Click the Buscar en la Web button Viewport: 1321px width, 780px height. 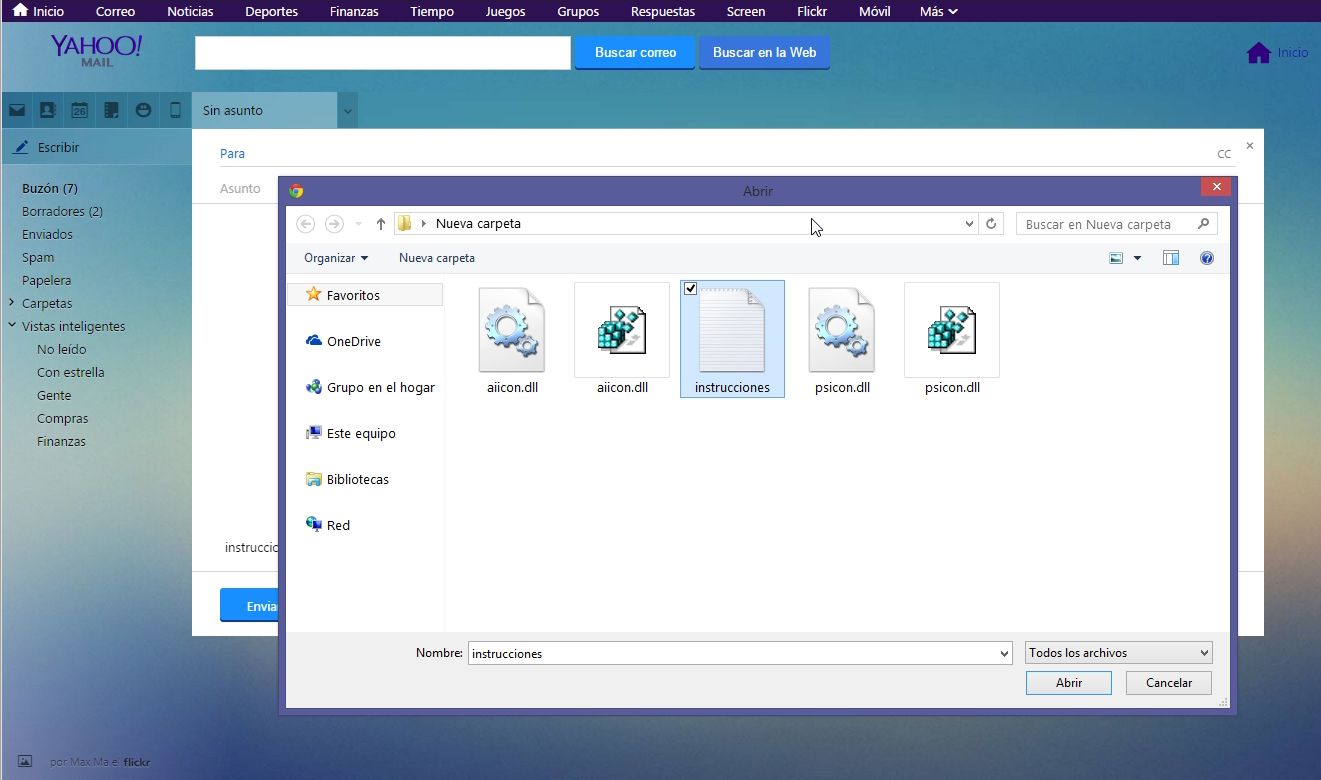click(764, 53)
